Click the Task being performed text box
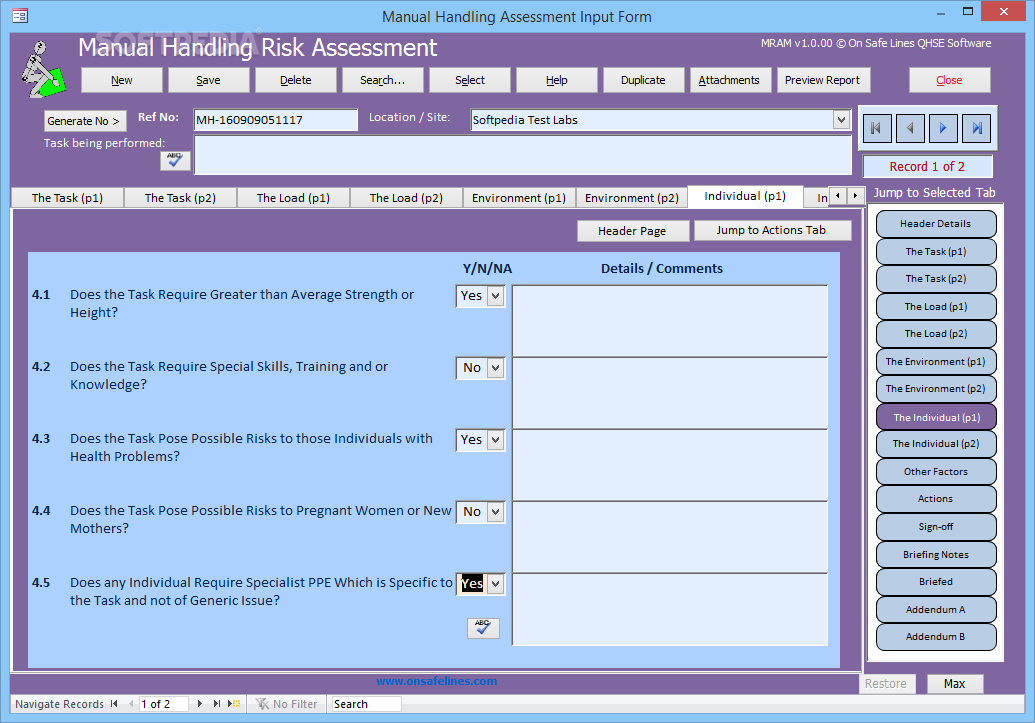This screenshot has width=1035, height=723. [523, 155]
